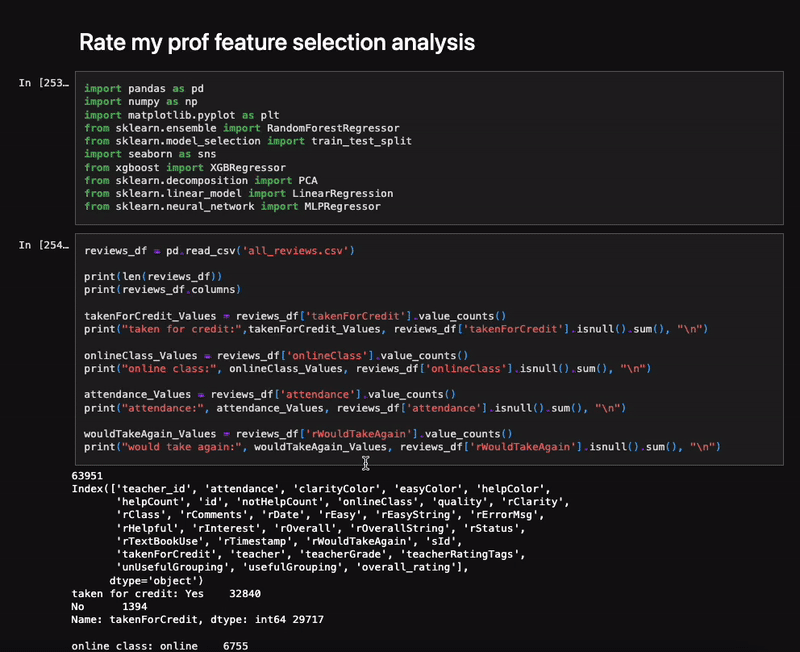The image size is (800, 652).
Task: Click the PCA import line
Action: point(201,180)
